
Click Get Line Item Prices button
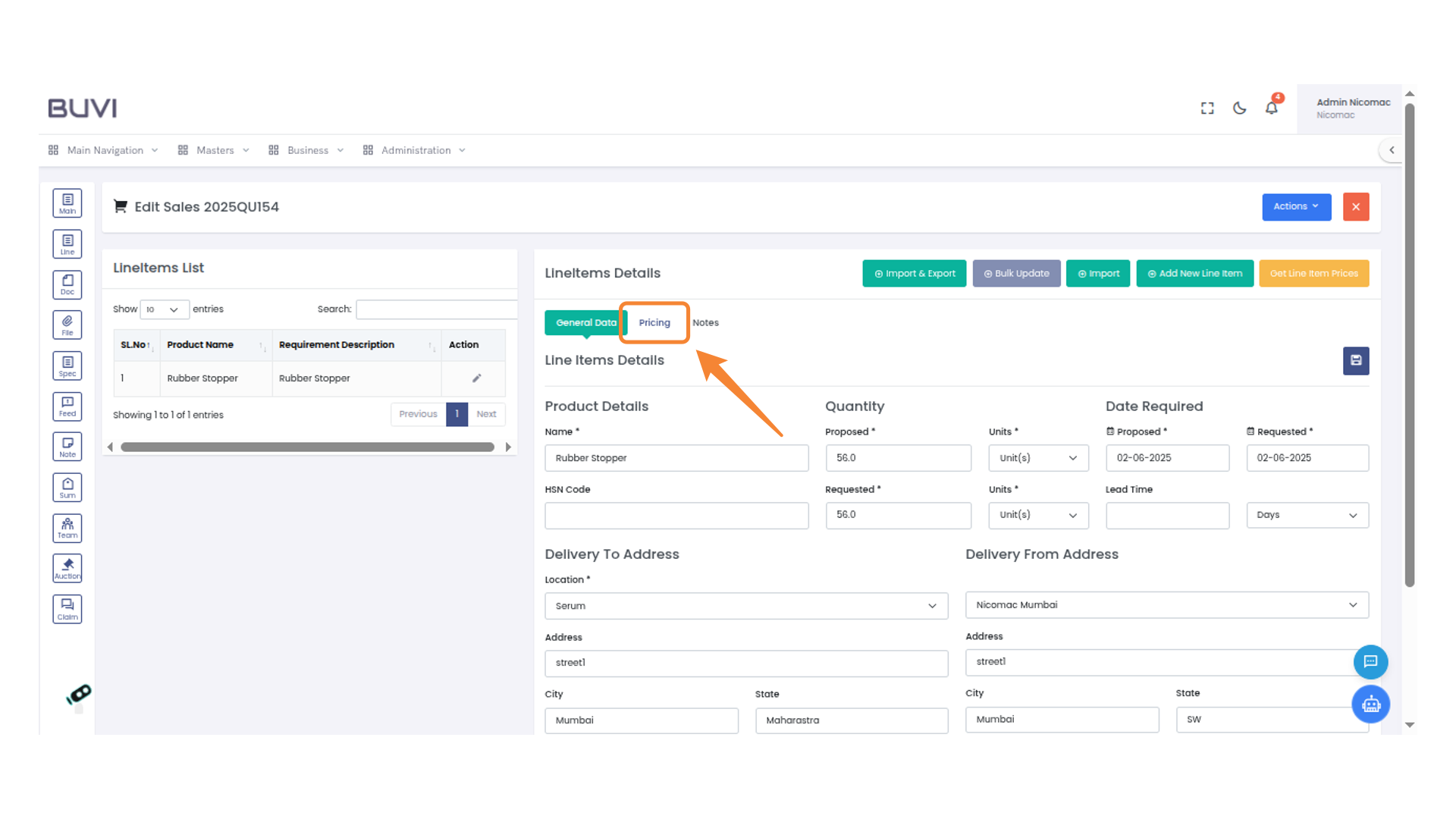1313,274
